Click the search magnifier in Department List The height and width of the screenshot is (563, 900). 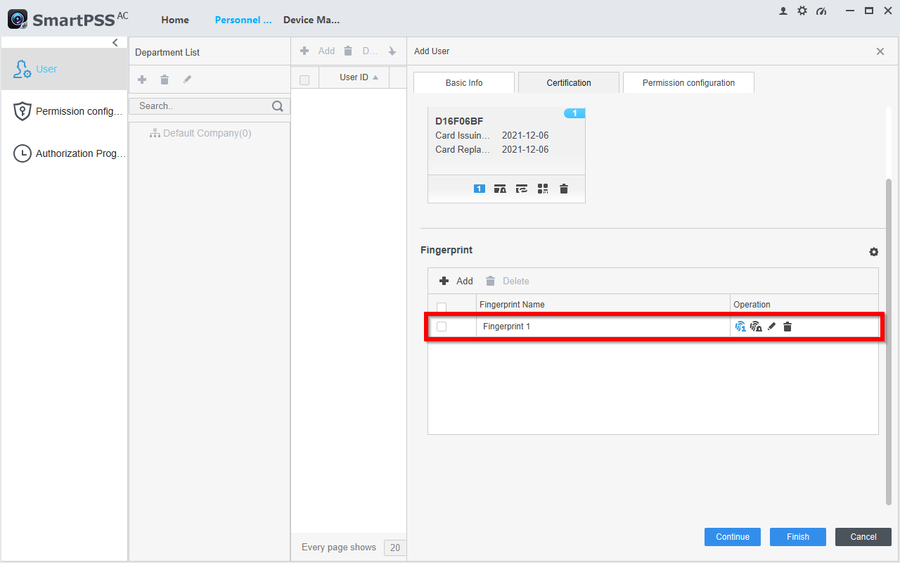pyautogui.click(x=277, y=106)
